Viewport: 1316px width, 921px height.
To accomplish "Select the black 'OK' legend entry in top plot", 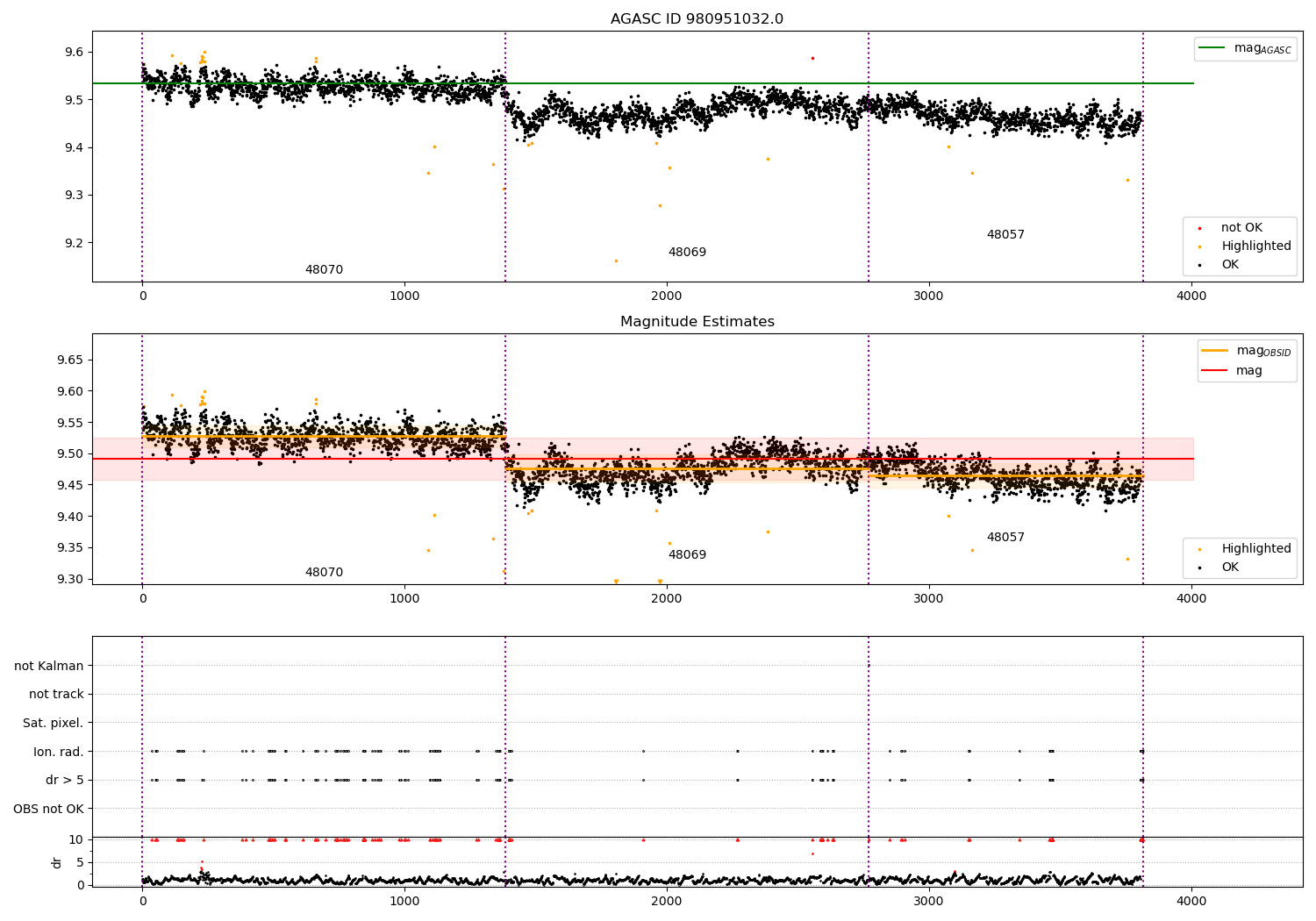I will click(x=1219, y=265).
